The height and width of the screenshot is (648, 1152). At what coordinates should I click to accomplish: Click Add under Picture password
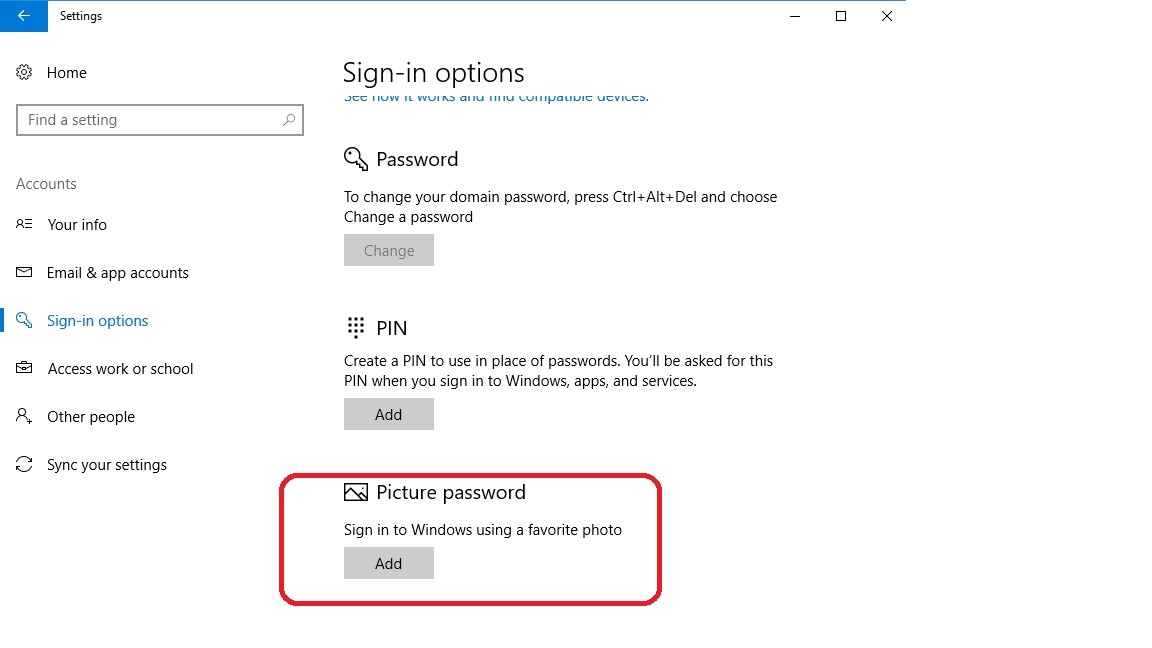pyautogui.click(x=388, y=562)
